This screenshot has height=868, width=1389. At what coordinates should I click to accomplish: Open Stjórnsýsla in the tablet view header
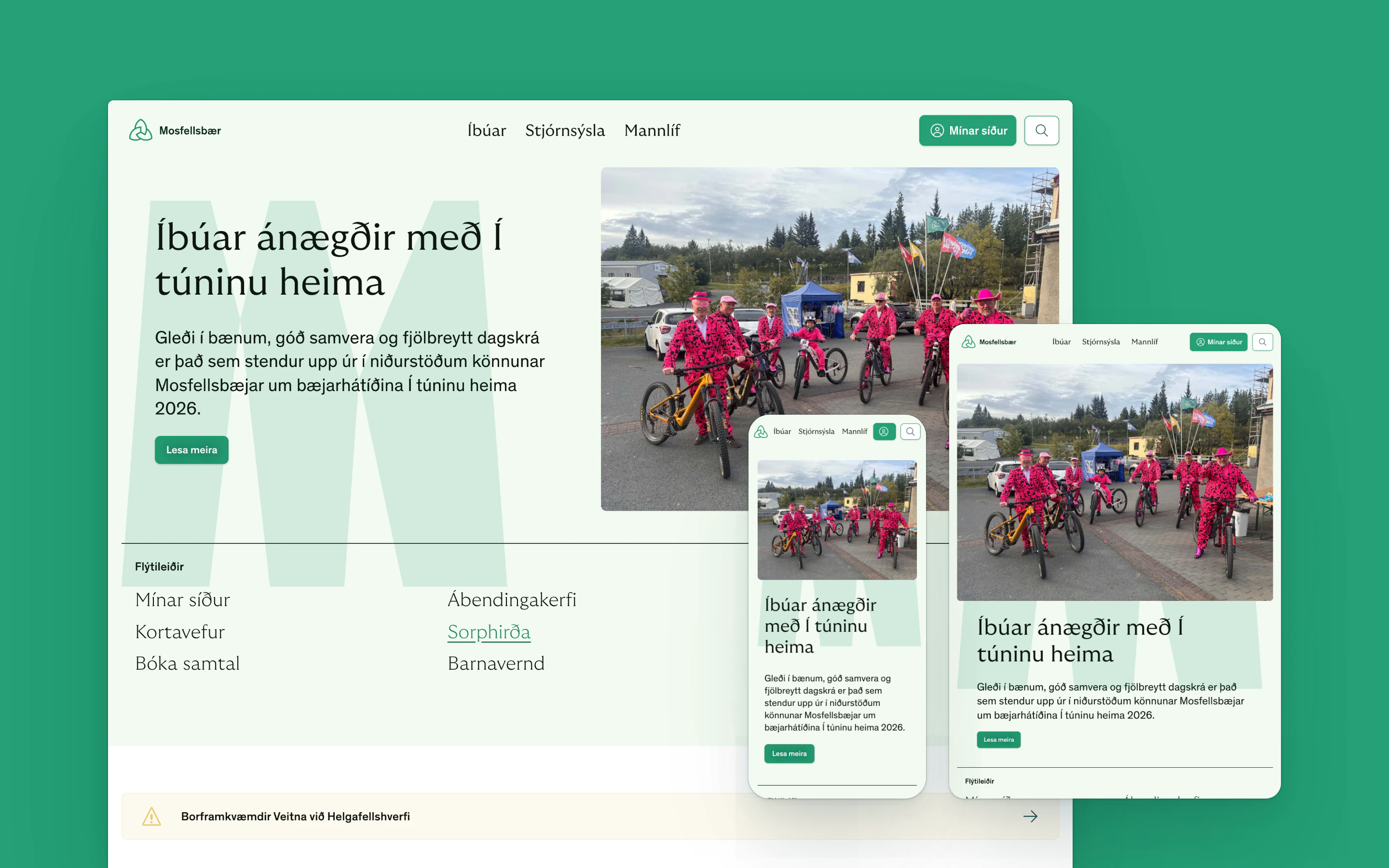tap(1100, 342)
